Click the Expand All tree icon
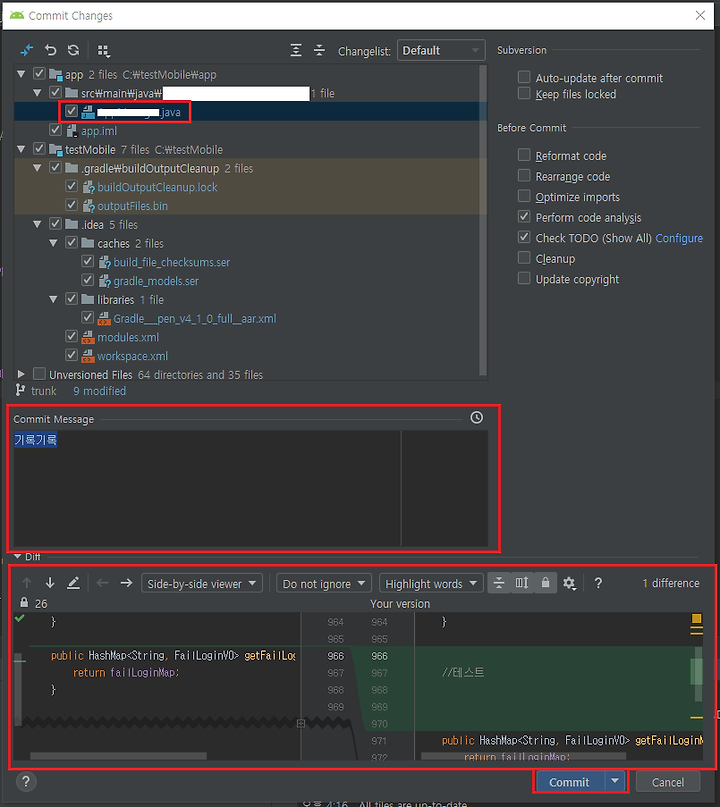 (296, 50)
